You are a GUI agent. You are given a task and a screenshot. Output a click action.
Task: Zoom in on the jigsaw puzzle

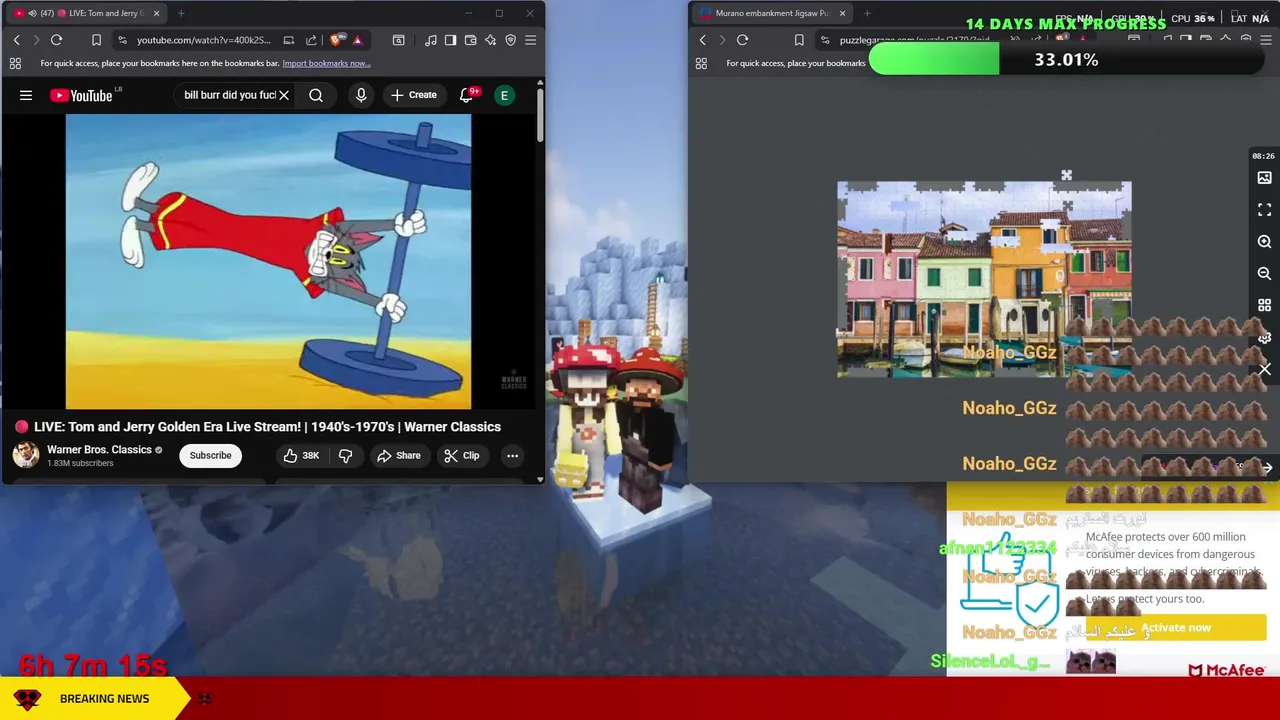point(1264,242)
